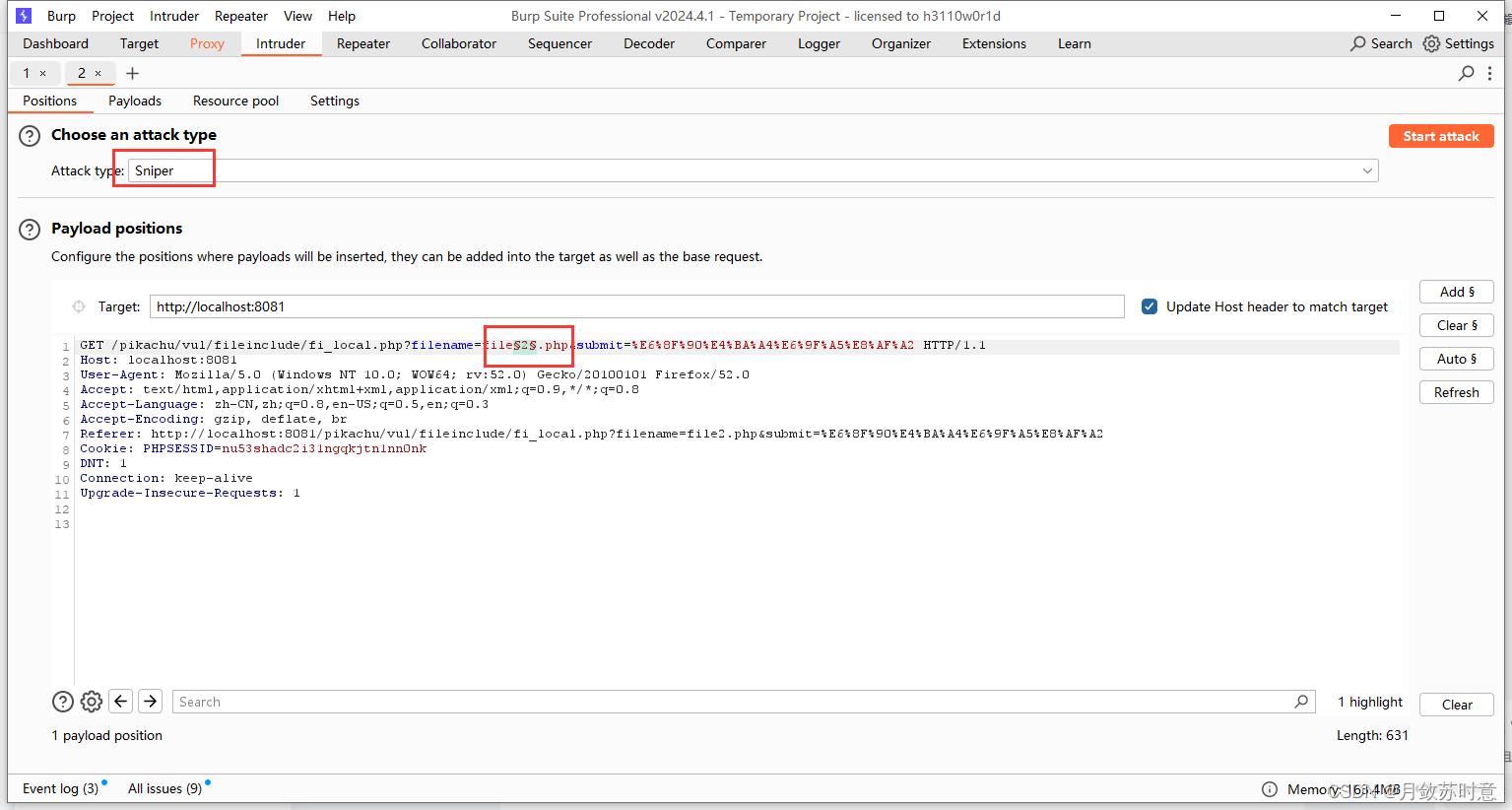Open the Resource pool sub-tab
1512x810 pixels.
235,101
